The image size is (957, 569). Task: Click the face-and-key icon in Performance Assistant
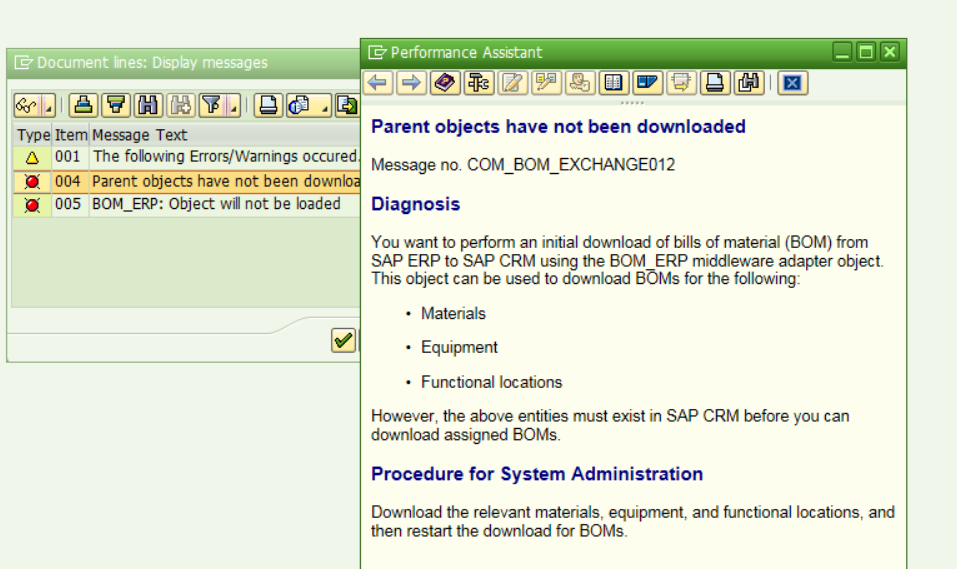[580, 83]
